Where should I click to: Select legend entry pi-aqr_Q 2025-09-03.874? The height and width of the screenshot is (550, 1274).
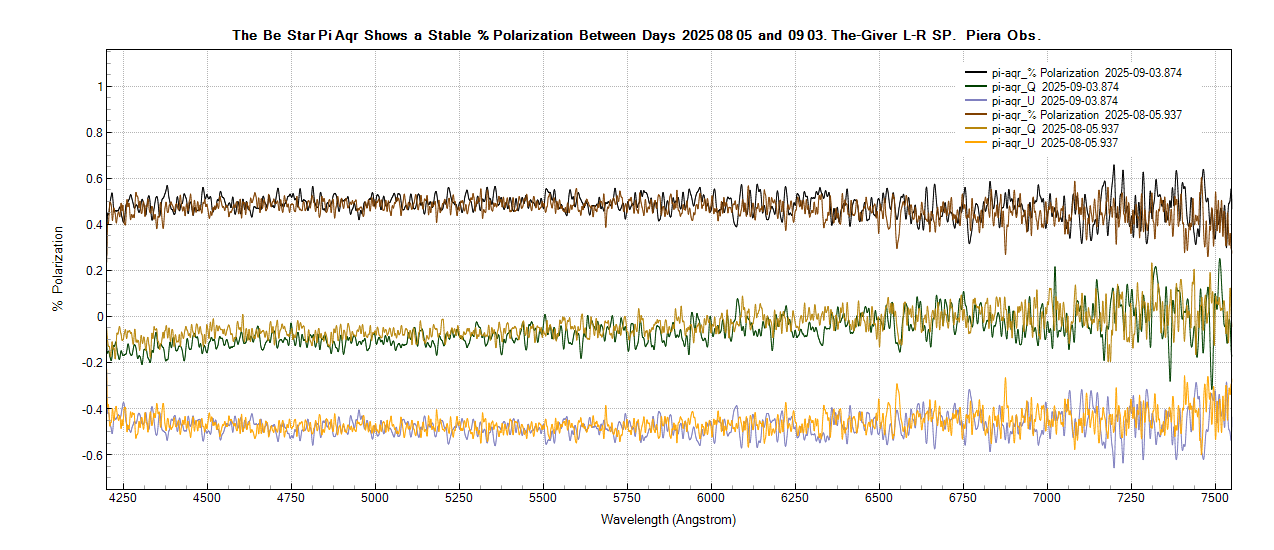click(x=1054, y=87)
